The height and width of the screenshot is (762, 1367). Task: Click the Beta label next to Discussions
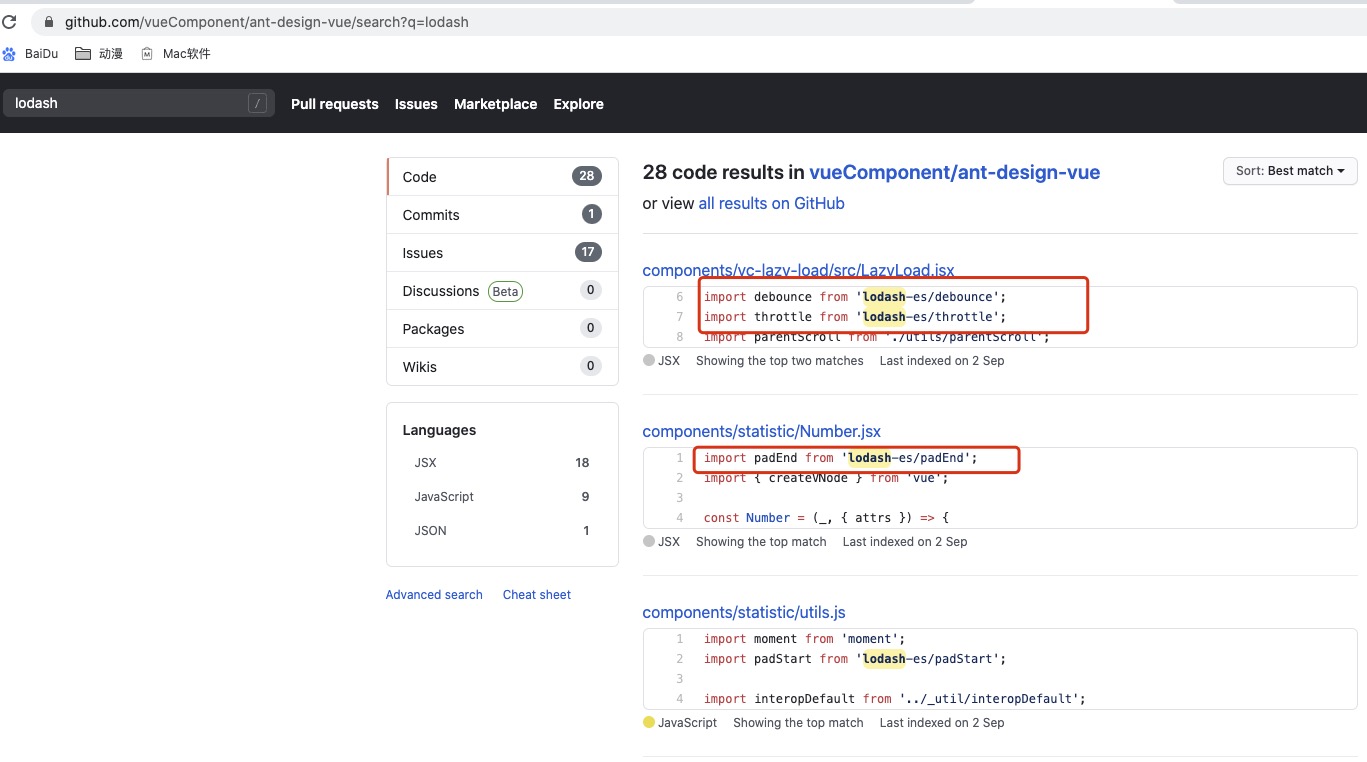[505, 291]
